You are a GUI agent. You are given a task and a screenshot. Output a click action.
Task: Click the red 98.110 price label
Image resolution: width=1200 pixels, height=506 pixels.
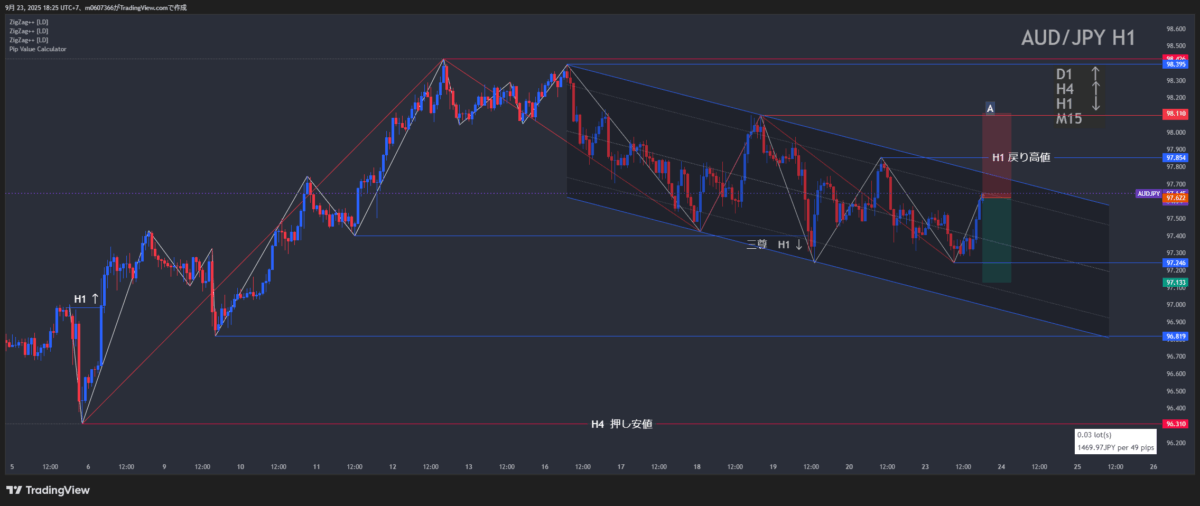[x=1175, y=115]
